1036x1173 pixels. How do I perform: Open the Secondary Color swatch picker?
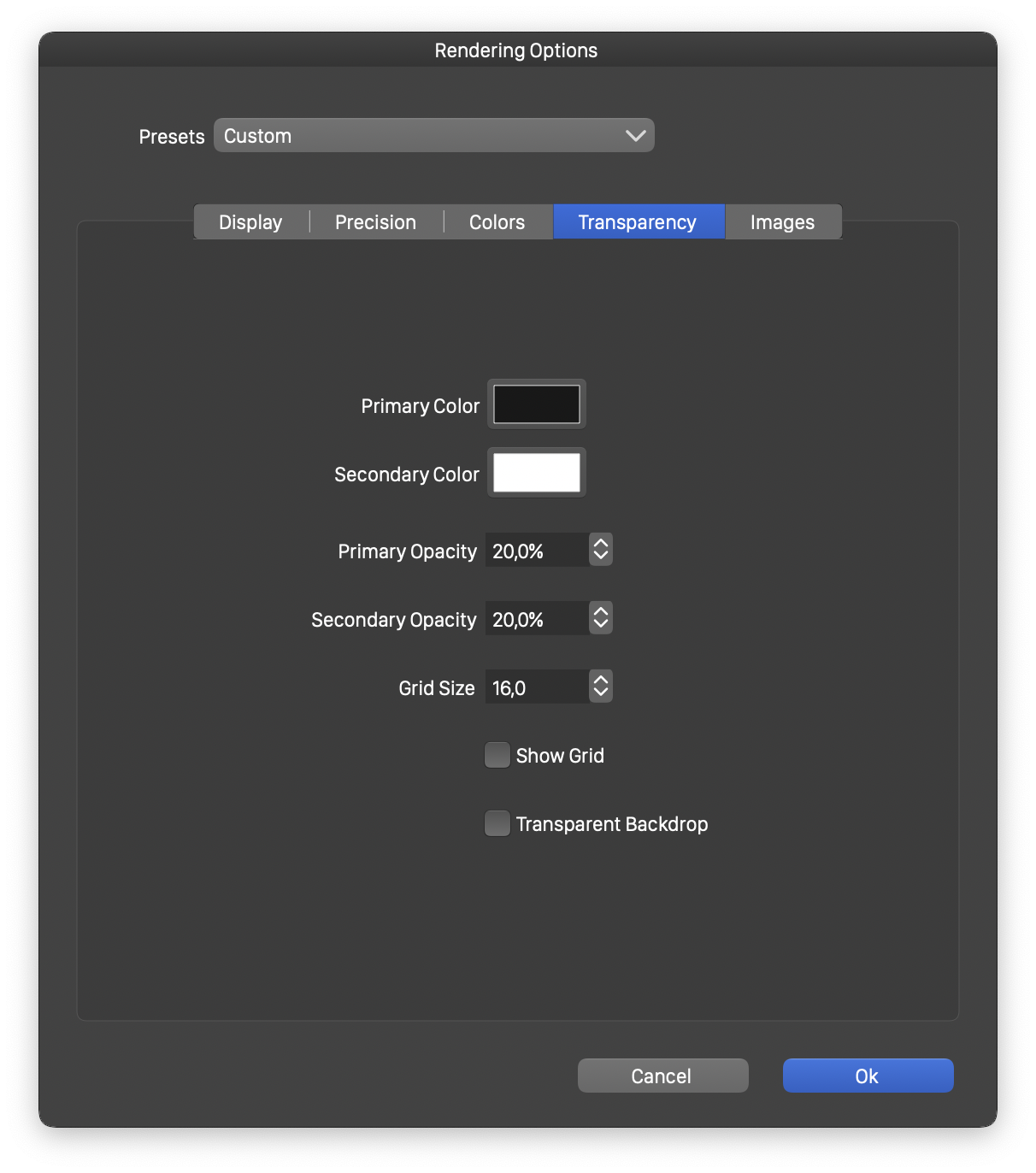(x=537, y=473)
